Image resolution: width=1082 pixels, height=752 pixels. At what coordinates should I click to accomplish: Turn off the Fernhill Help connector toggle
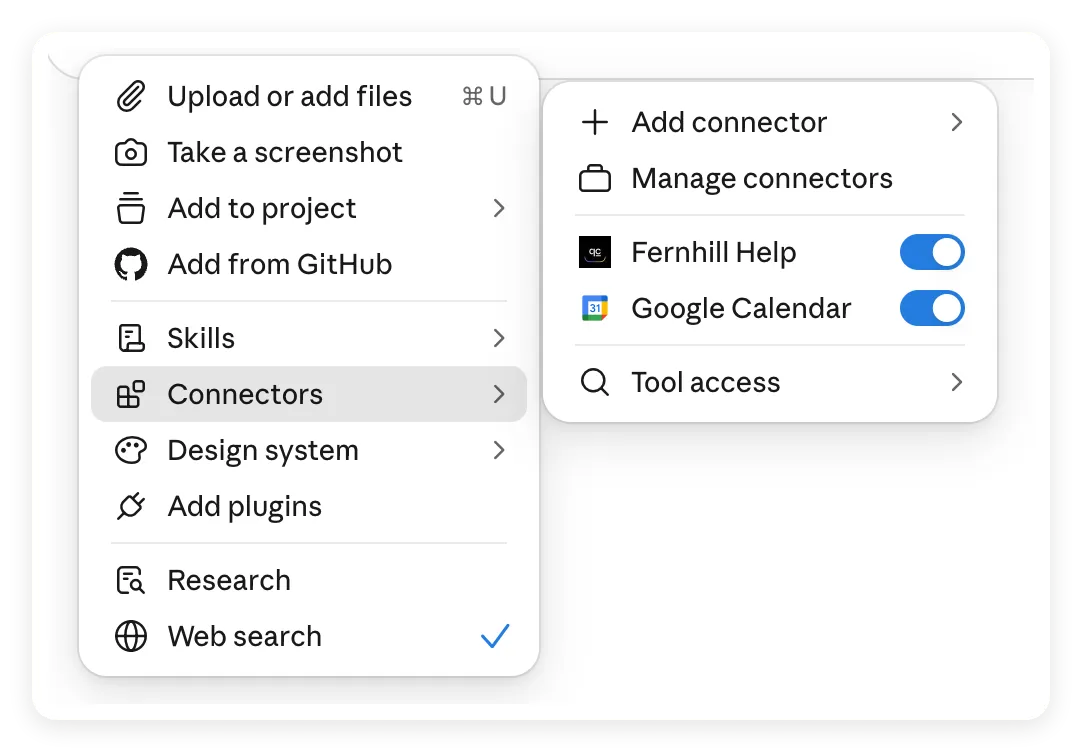[932, 252]
